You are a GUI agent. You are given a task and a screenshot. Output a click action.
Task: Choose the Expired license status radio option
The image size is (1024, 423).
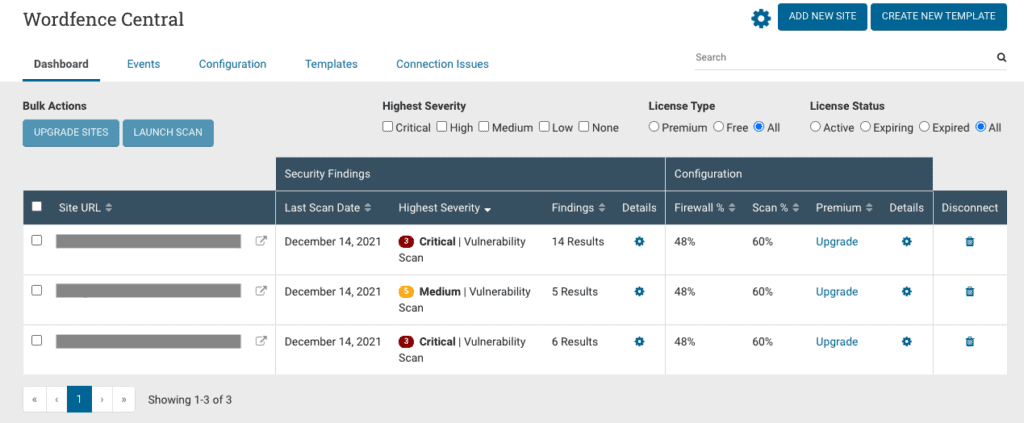(924, 127)
